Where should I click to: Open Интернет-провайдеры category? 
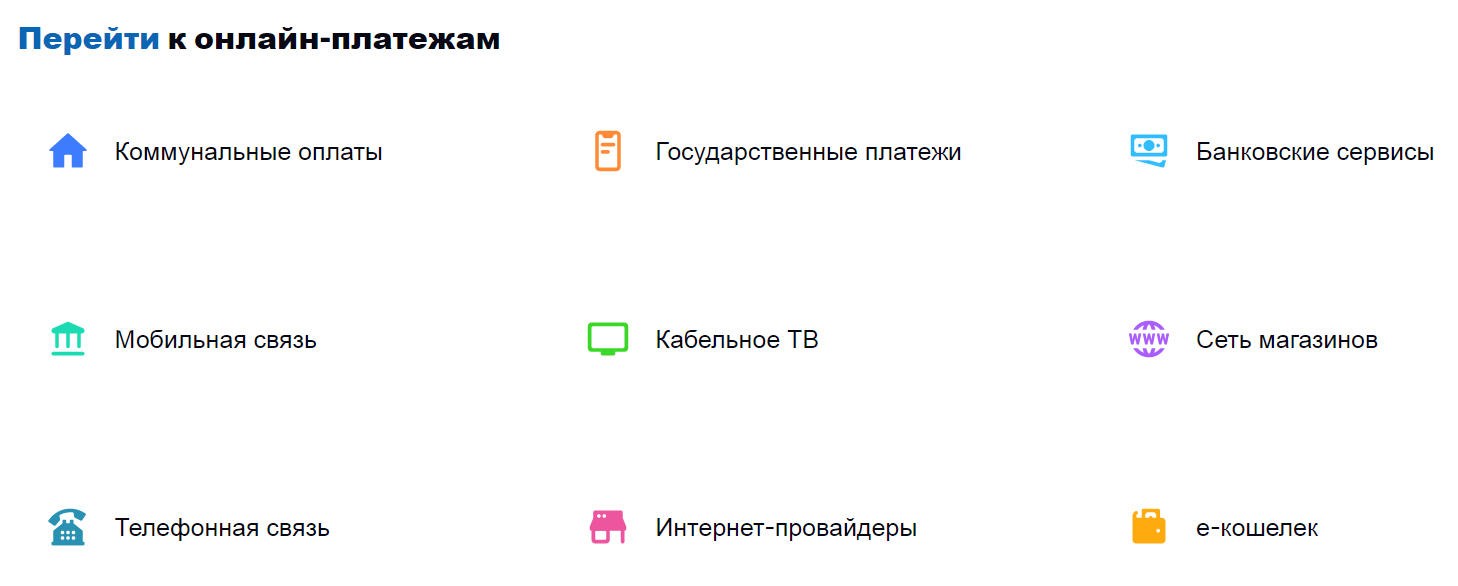pos(786,528)
